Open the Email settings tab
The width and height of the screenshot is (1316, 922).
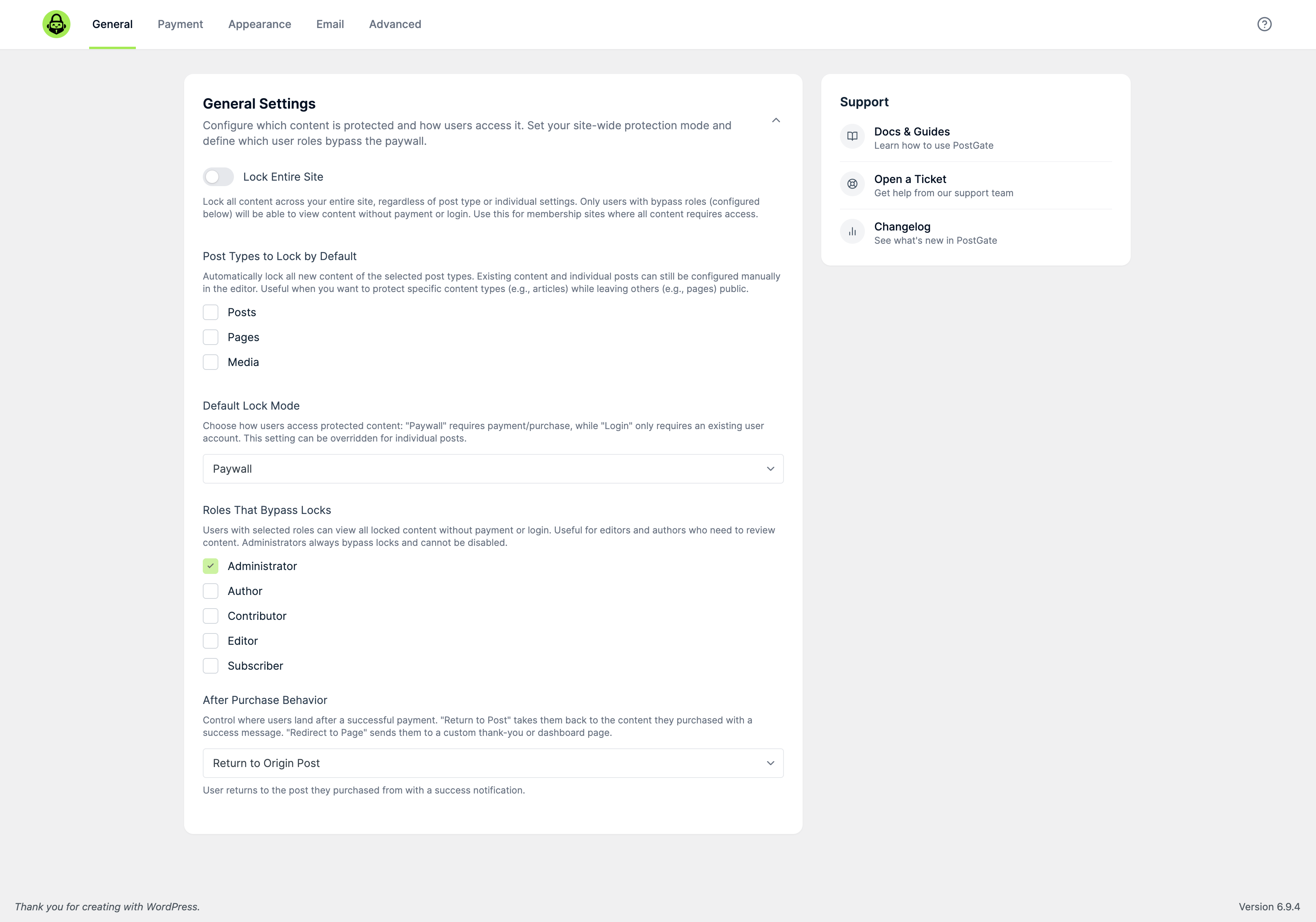coord(330,24)
